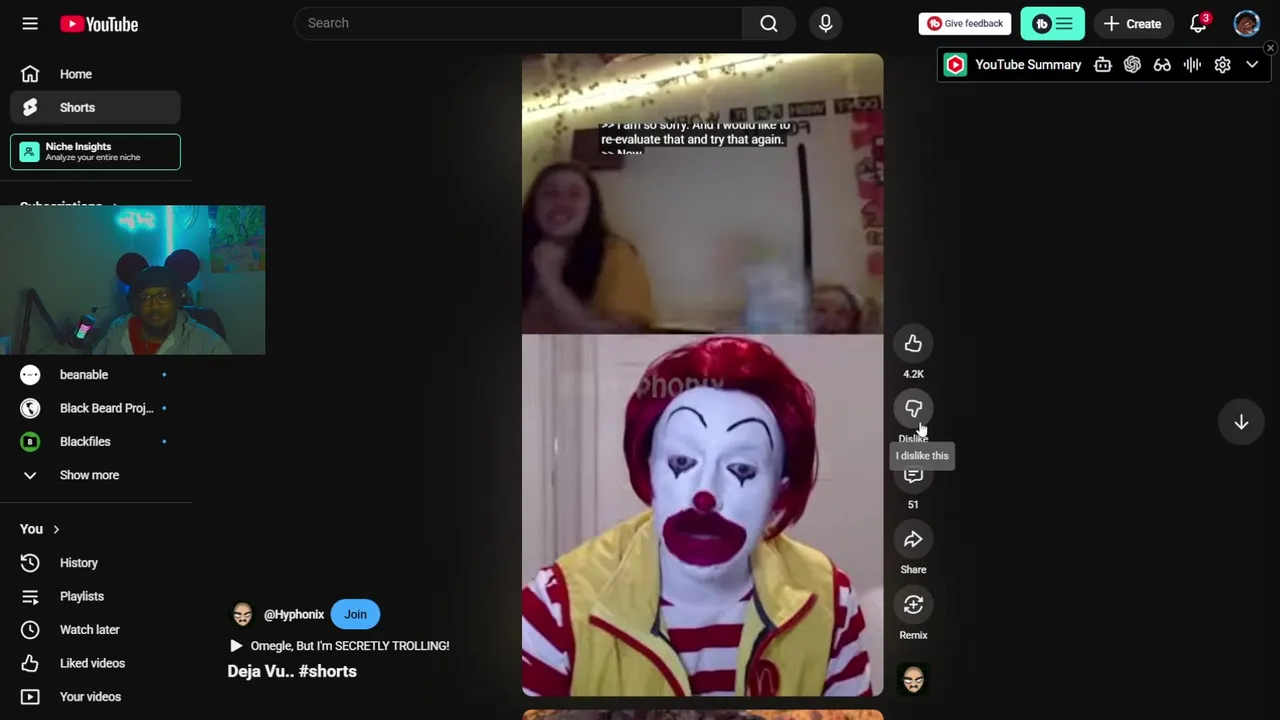1280x720 pixels.
Task: Open the sound source thumbnail
Action: coord(913,681)
